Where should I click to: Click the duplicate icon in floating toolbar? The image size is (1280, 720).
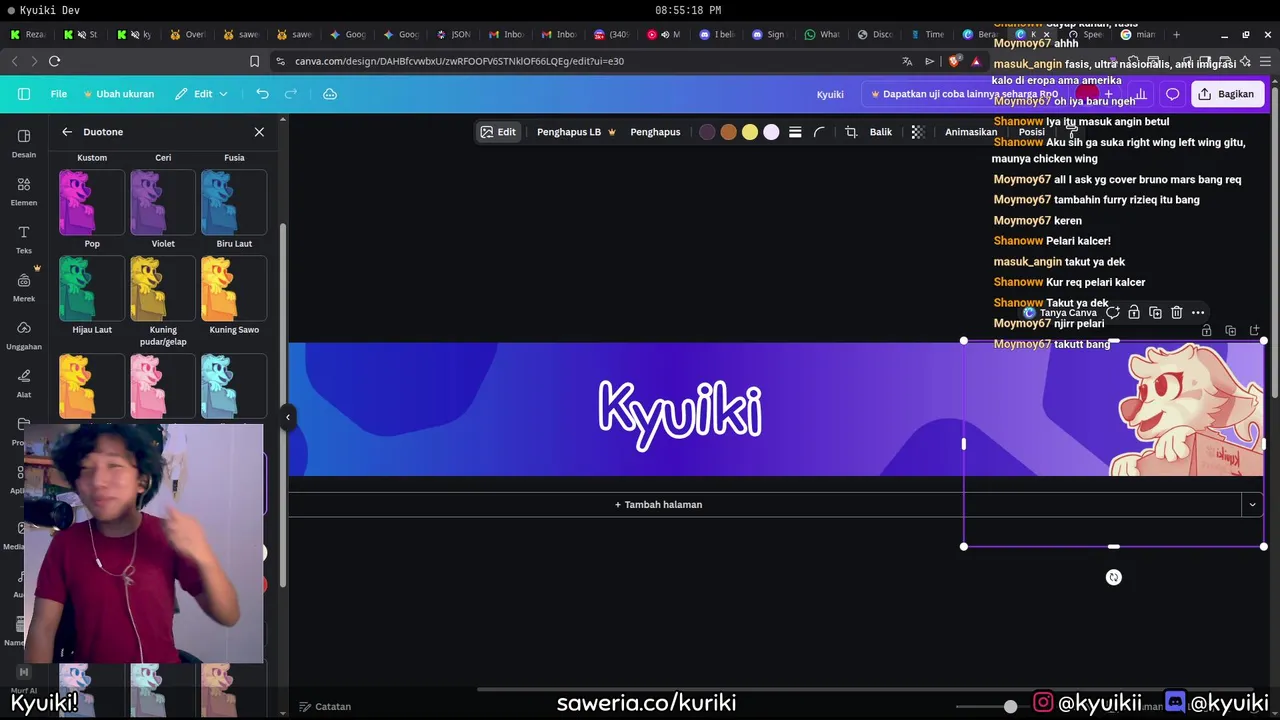(x=1155, y=313)
